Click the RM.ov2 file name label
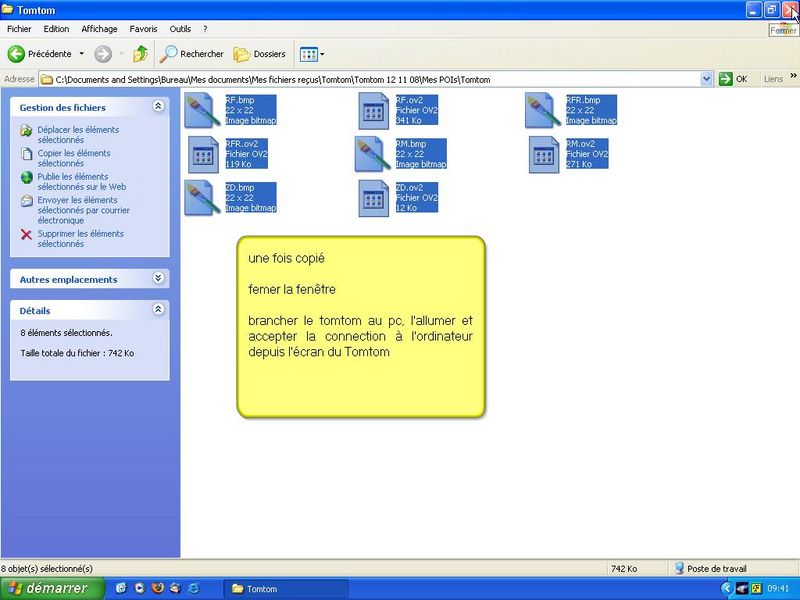Viewport: 800px width, 600px height. pos(581,144)
